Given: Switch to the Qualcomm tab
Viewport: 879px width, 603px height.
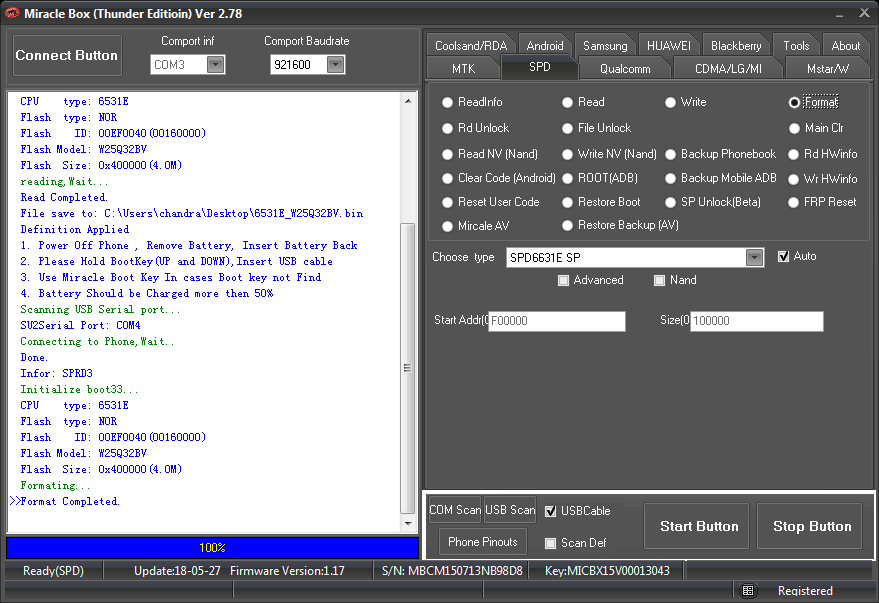Looking at the screenshot, I should click(x=625, y=68).
